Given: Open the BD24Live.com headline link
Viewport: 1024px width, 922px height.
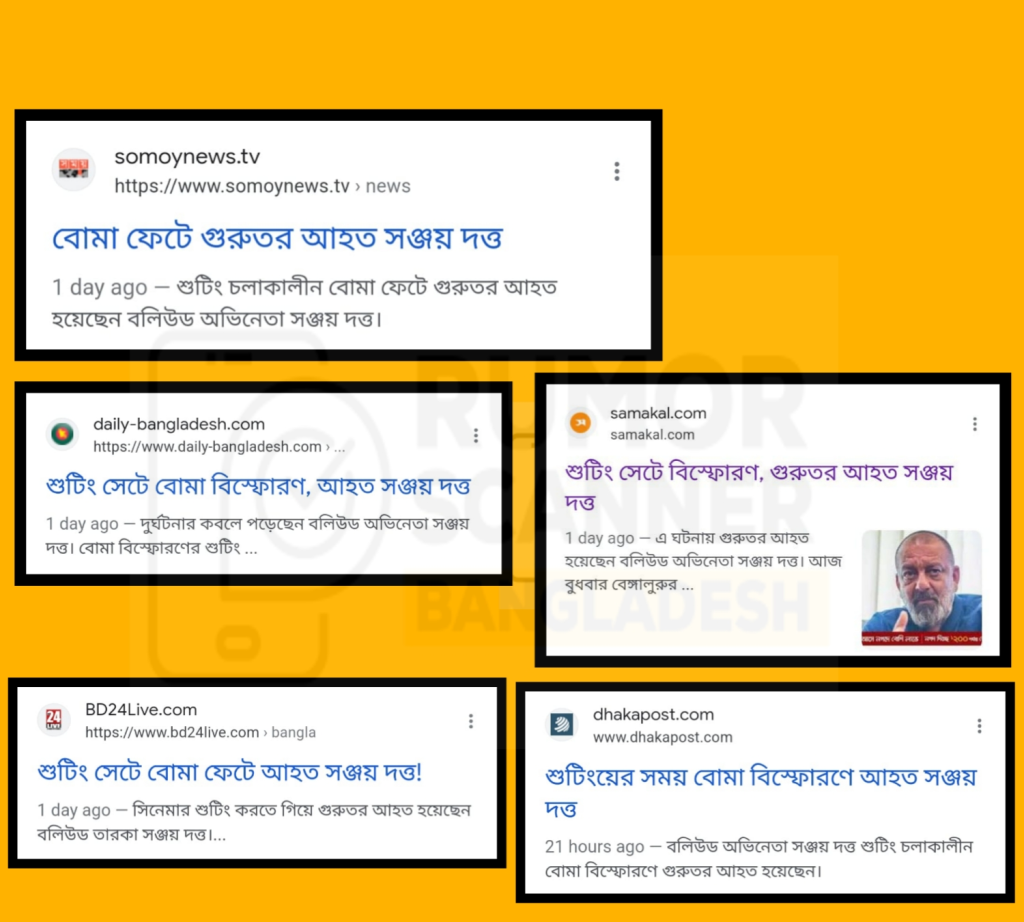Looking at the screenshot, I should click(230, 772).
